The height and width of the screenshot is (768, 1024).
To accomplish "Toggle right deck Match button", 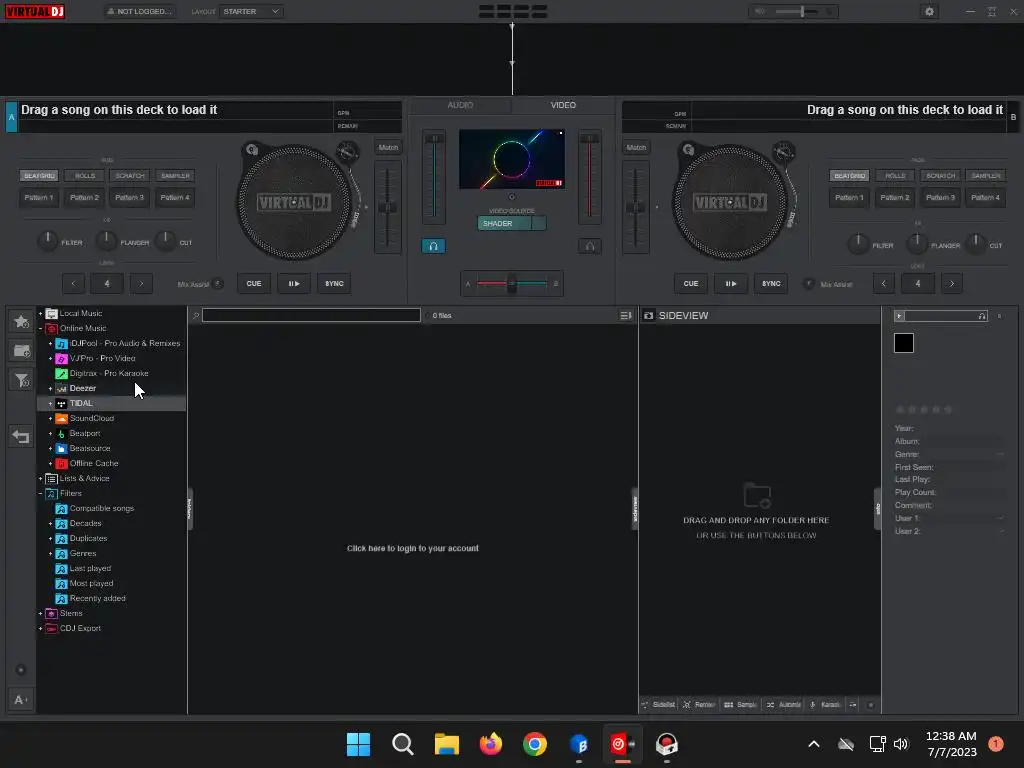I will (x=636, y=148).
